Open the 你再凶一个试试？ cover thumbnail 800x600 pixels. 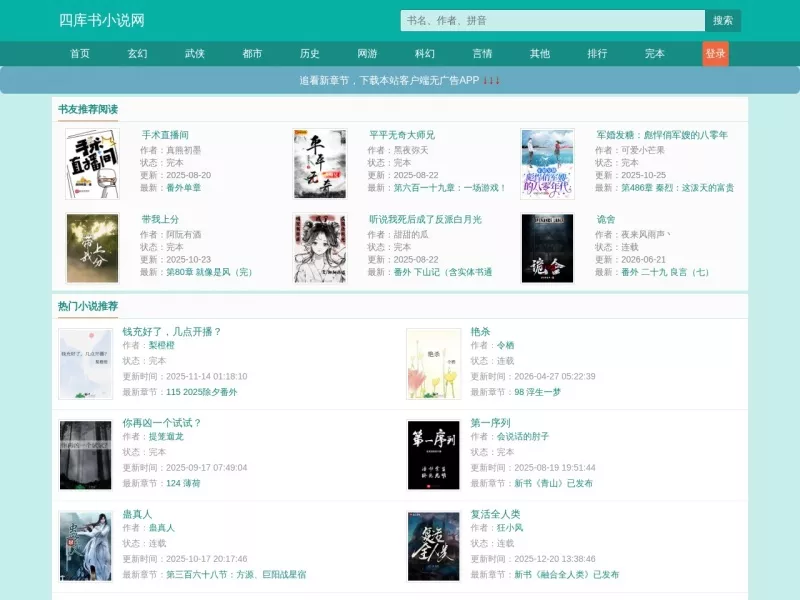coord(86,455)
